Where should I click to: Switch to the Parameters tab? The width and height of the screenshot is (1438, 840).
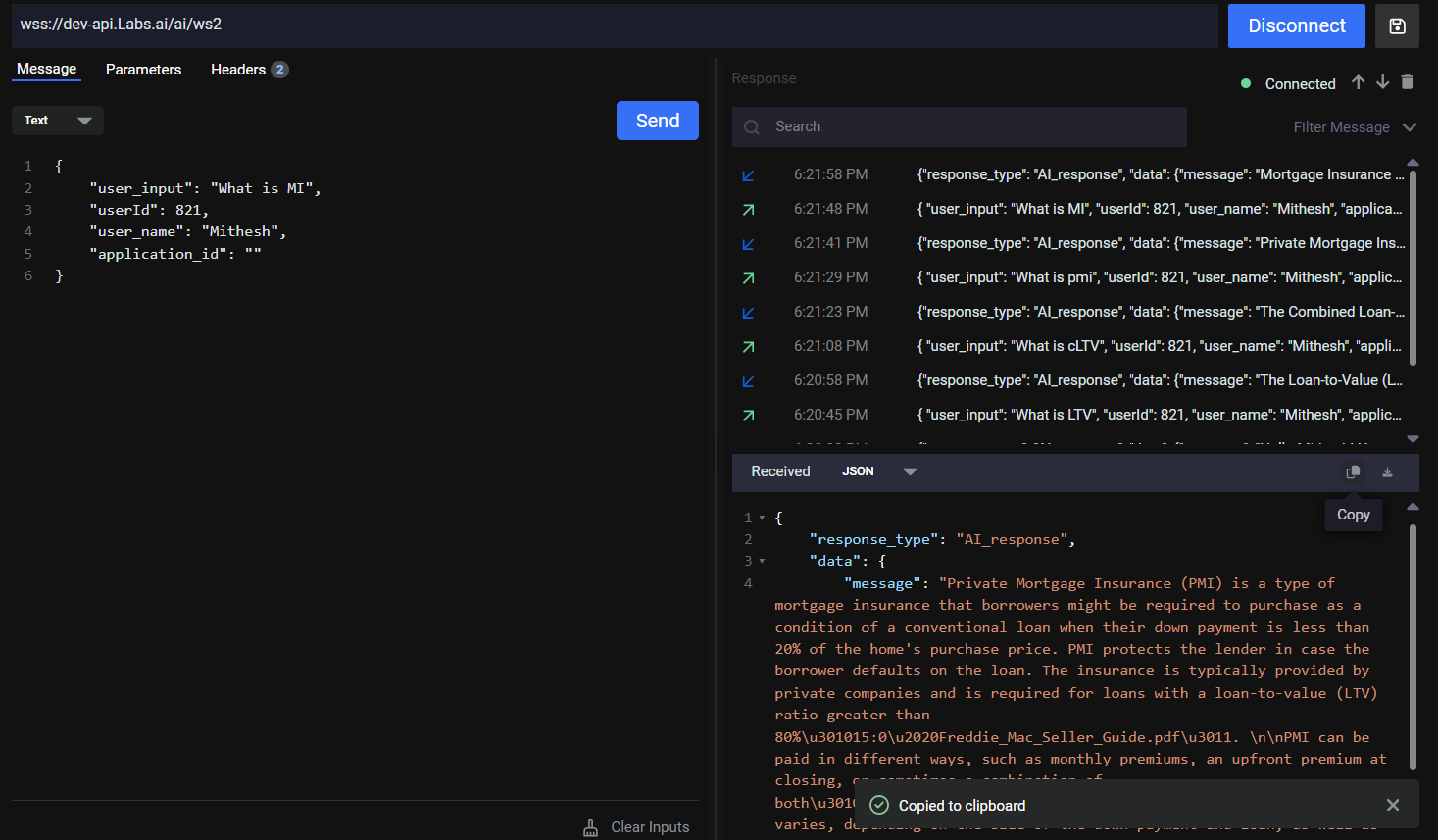click(x=143, y=70)
